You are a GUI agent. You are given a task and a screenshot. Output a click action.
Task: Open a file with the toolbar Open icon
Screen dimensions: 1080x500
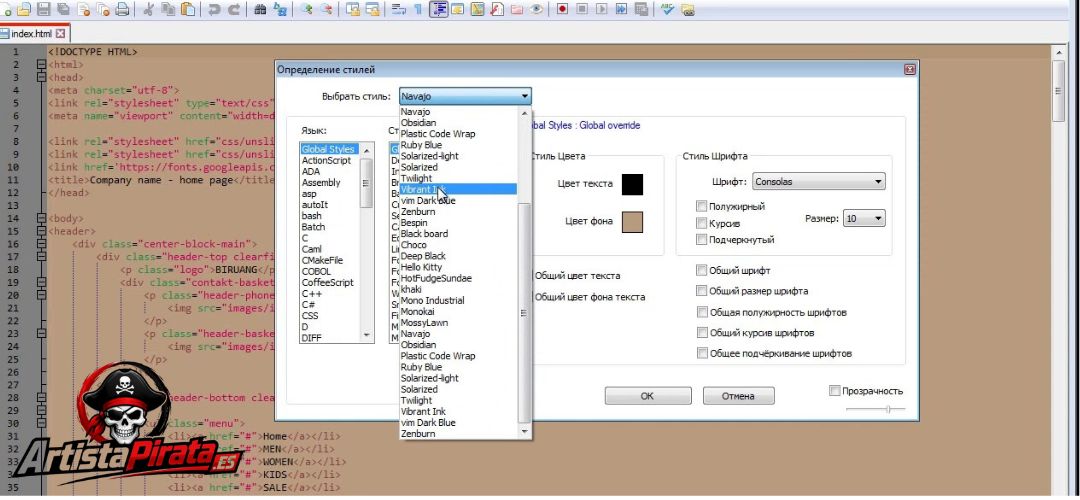pyautogui.click(x=23, y=10)
